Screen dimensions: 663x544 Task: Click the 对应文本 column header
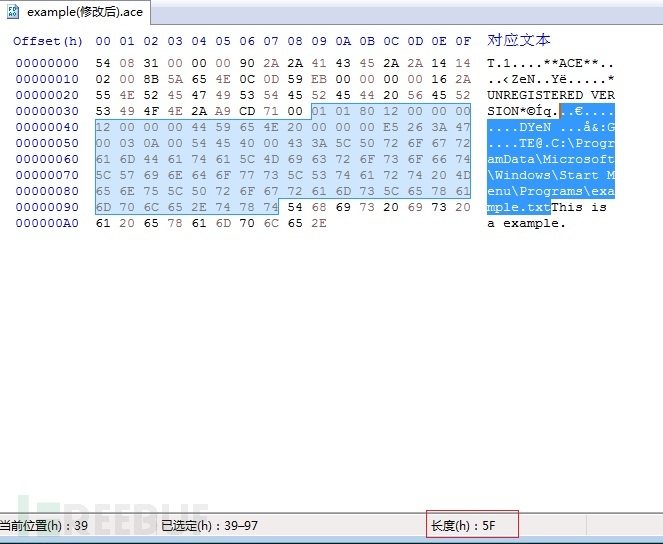tap(518, 40)
